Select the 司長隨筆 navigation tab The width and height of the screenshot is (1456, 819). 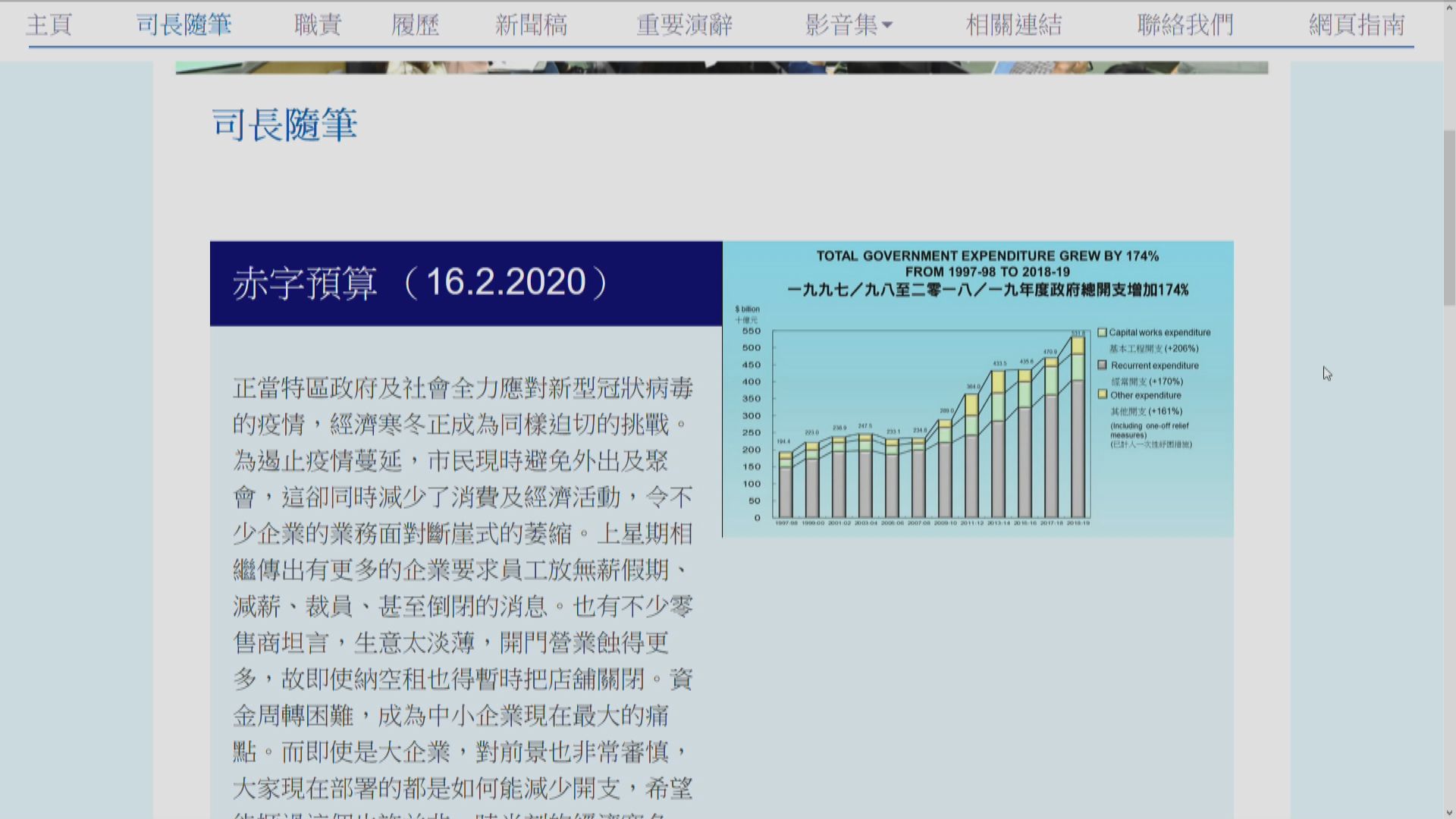[x=184, y=25]
